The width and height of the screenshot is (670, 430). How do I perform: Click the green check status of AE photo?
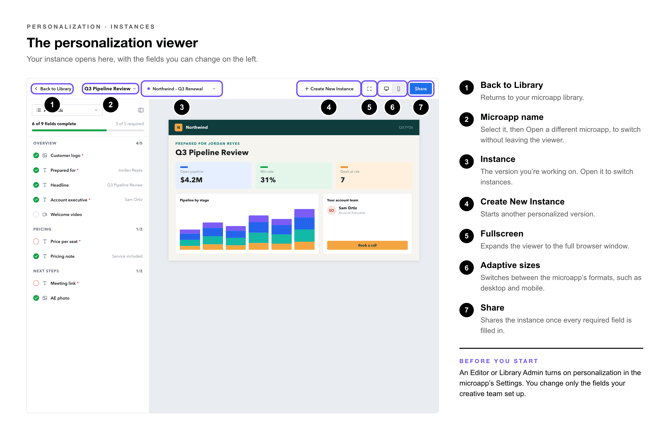coord(36,298)
